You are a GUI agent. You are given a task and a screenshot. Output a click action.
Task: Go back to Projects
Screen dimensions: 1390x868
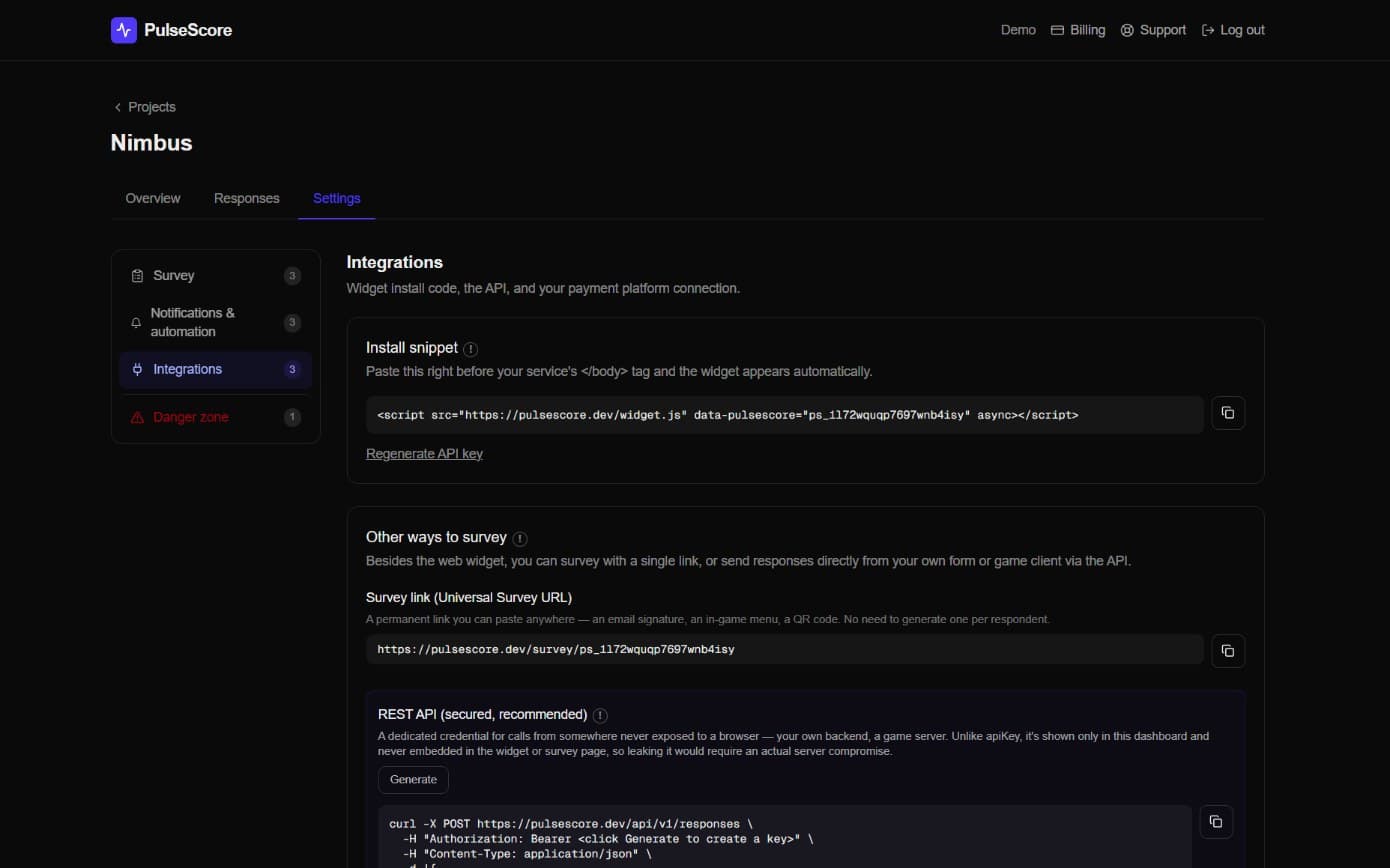143,107
